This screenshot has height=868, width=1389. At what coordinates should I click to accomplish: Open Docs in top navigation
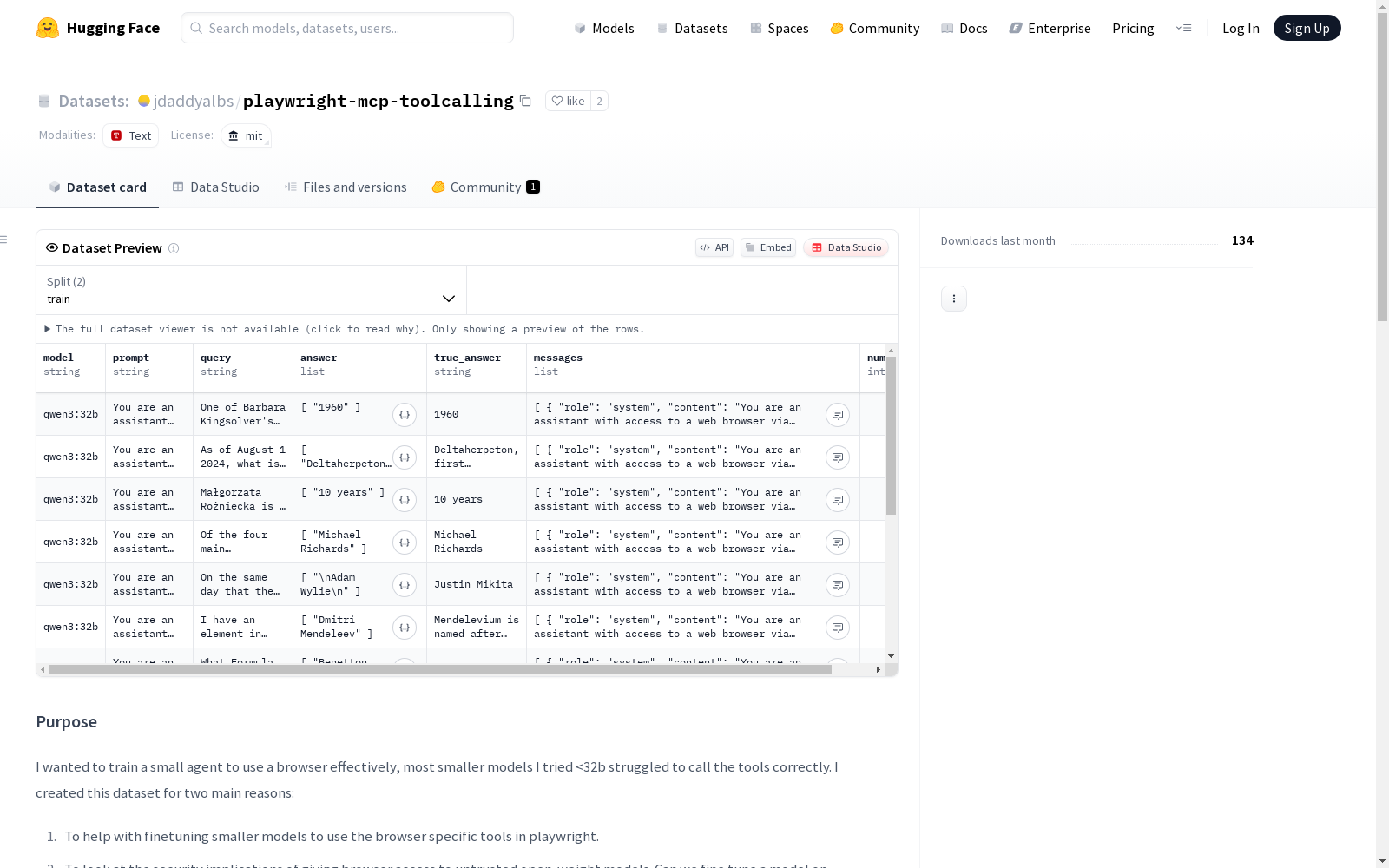[964, 28]
